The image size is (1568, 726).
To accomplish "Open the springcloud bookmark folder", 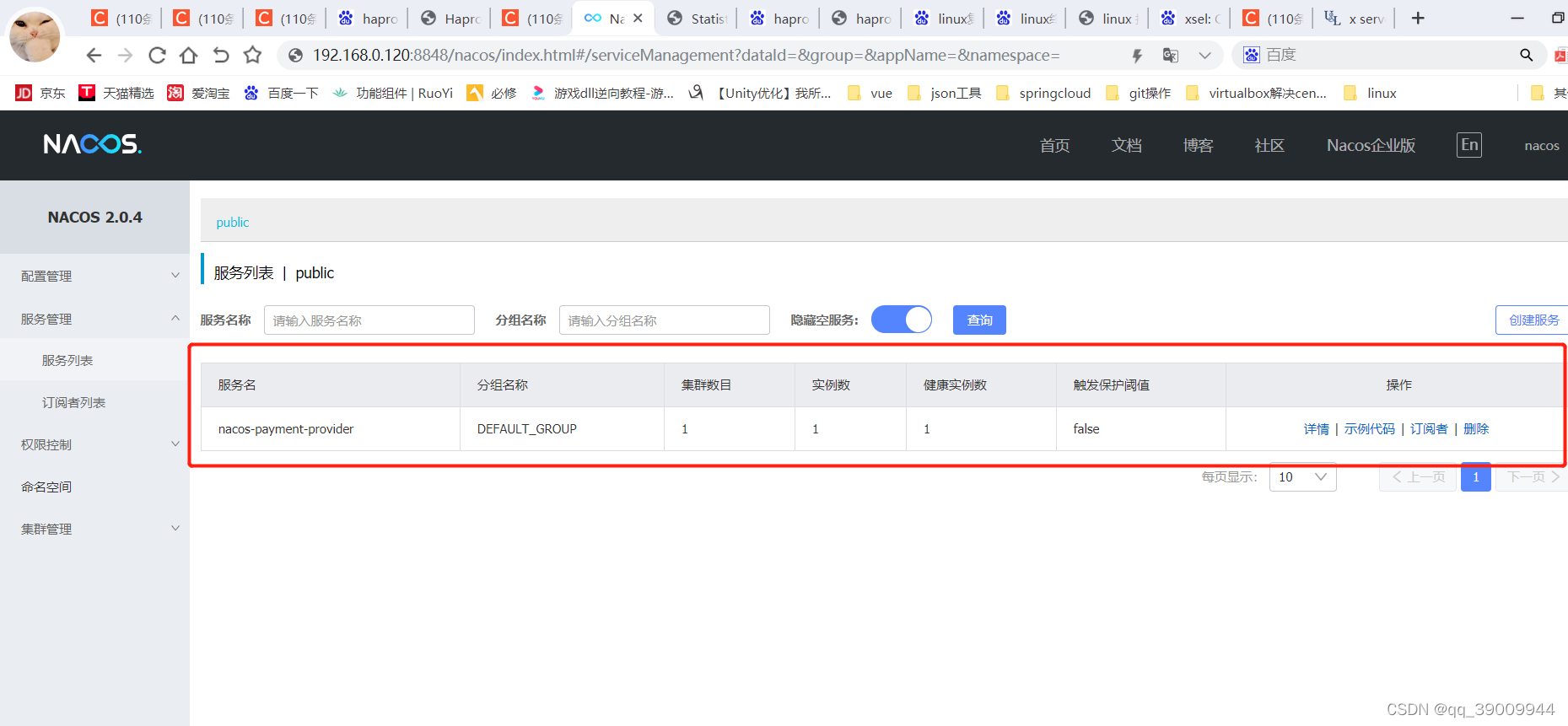I will point(1043,93).
